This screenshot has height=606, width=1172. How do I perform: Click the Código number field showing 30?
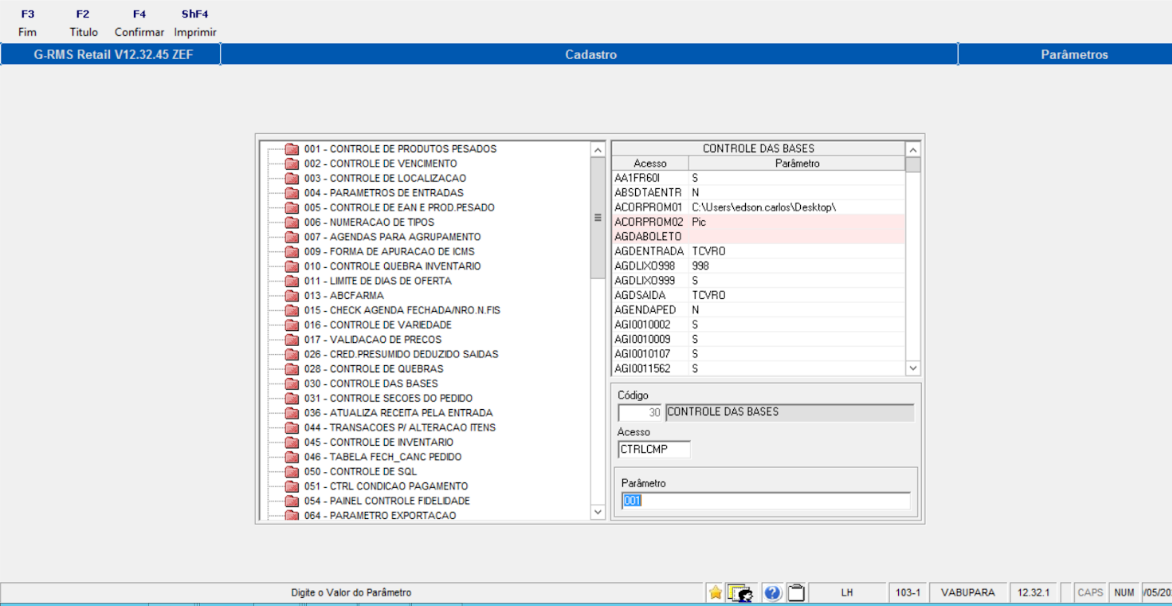[640, 412]
